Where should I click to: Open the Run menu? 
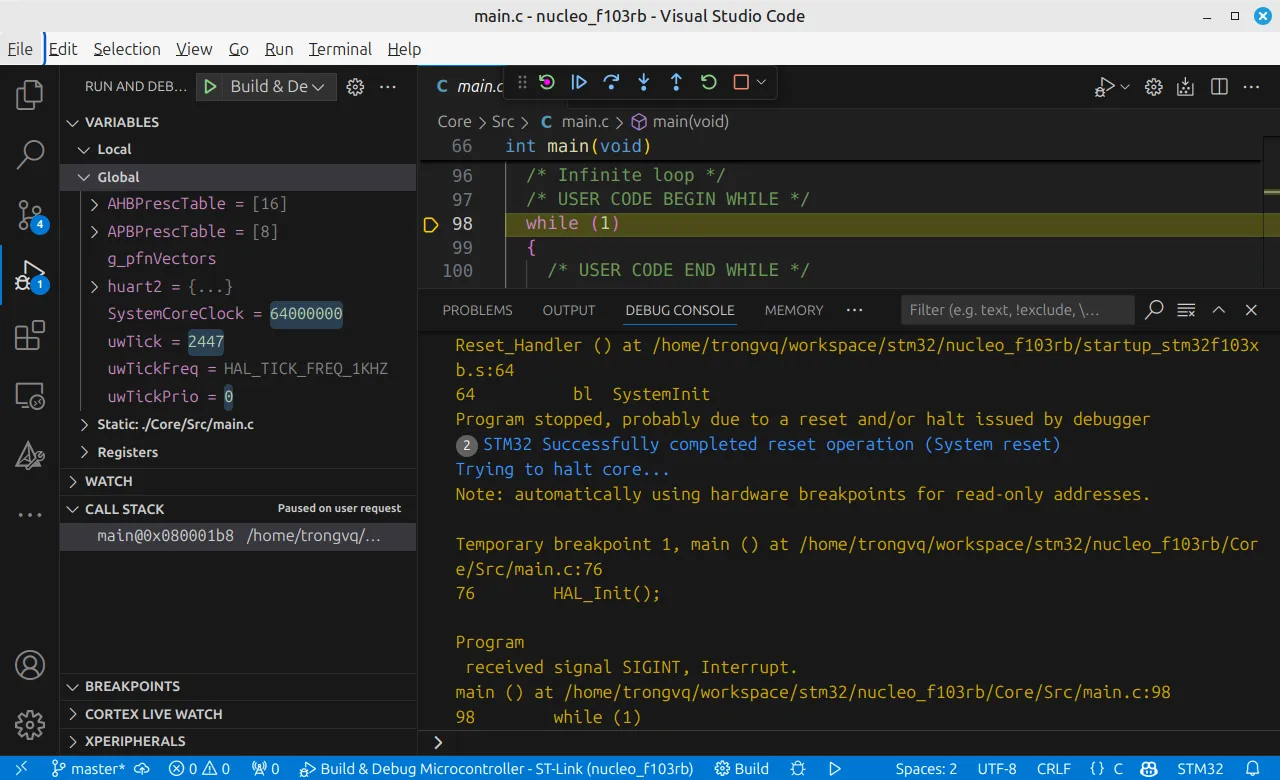[279, 49]
